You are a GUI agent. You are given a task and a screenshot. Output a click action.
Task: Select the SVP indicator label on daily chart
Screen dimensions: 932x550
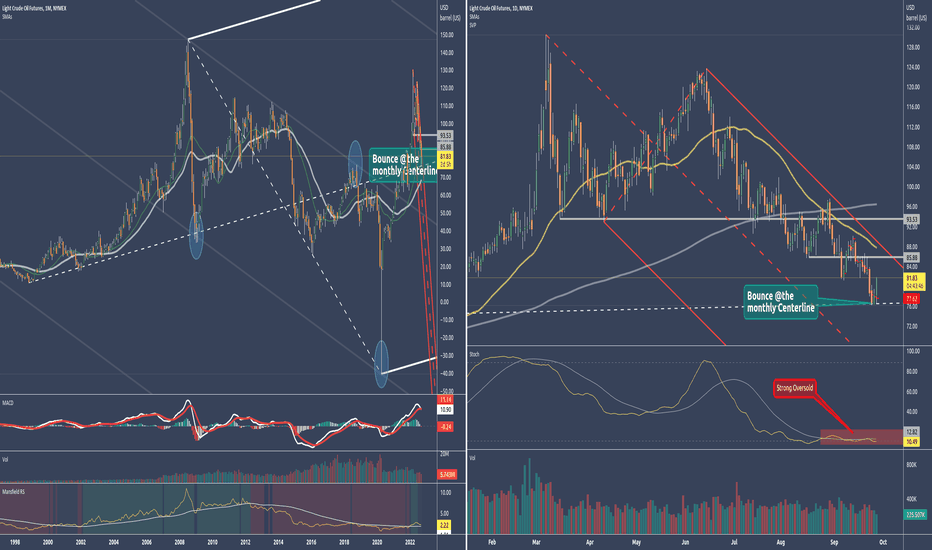tap(473, 25)
